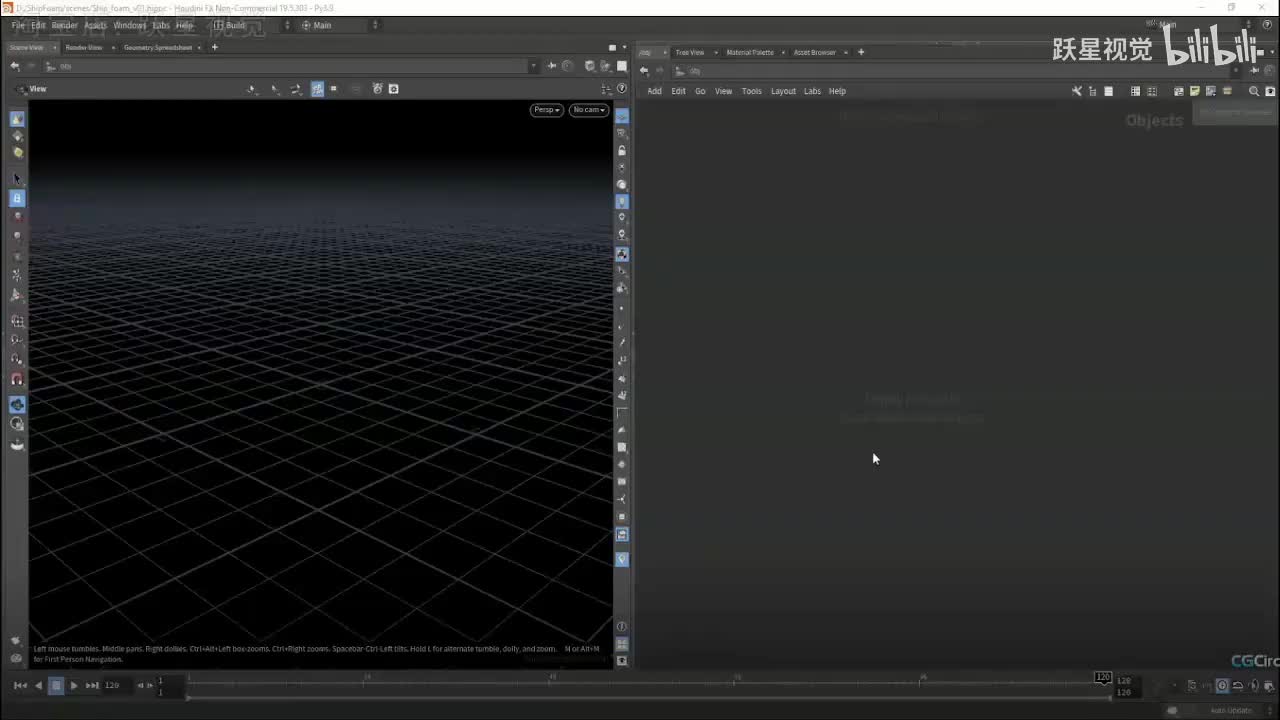This screenshot has height=720, width=1280.
Task: Open the Geometry Spreadsheet tab options arrow
Action: (200, 47)
